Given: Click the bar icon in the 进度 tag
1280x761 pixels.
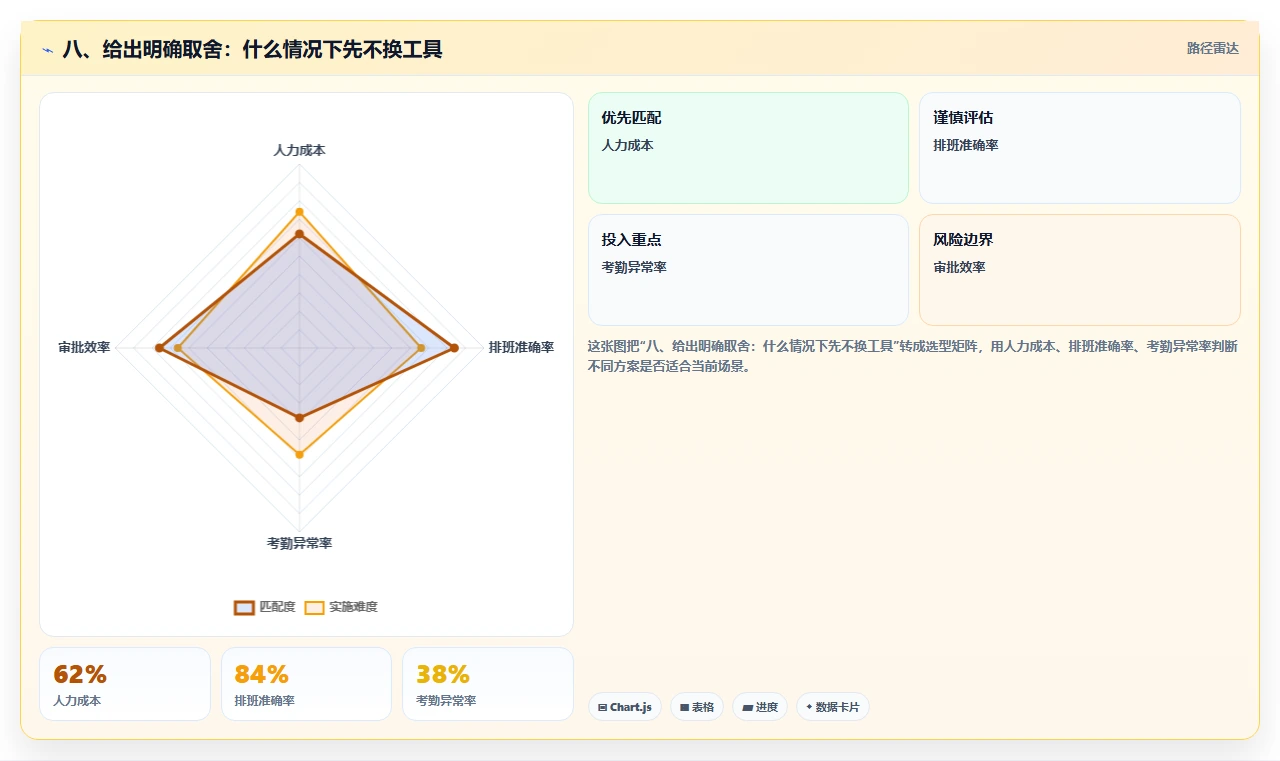Looking at the screenshot, I should point(747,707).
